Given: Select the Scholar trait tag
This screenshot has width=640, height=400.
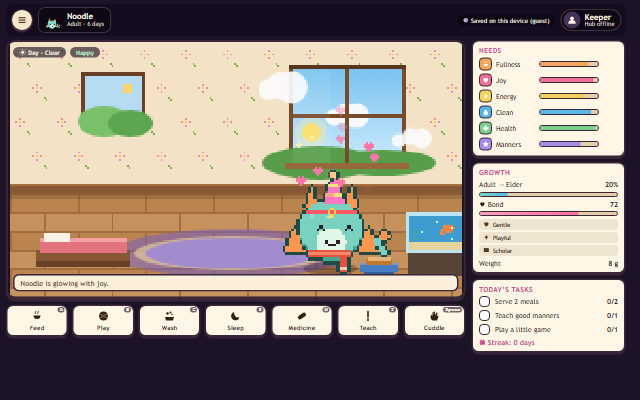Looking at the screenshot, I should pos(548,251).
